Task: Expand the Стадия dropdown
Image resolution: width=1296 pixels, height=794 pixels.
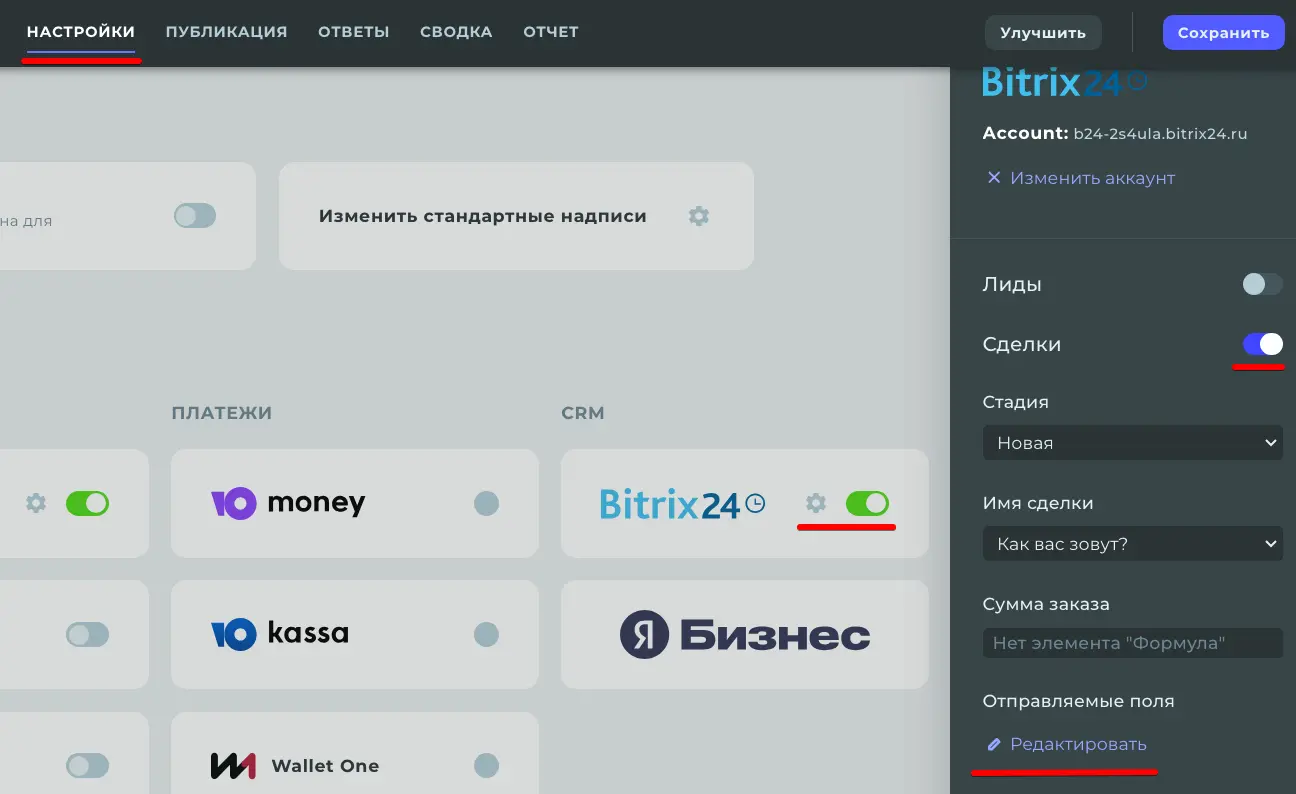Action: [1132, 443]
